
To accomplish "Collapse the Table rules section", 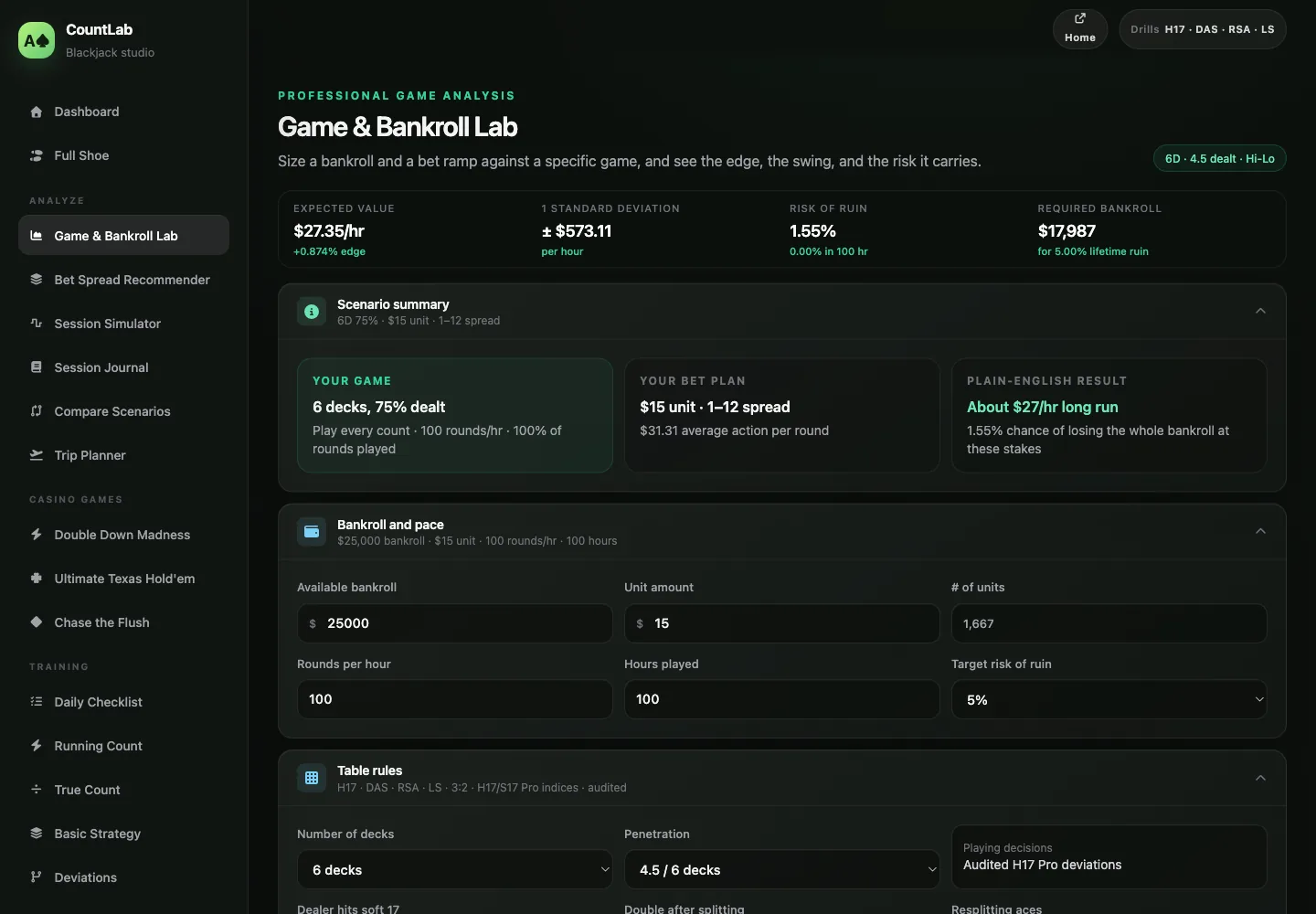I will point(1260,778).
